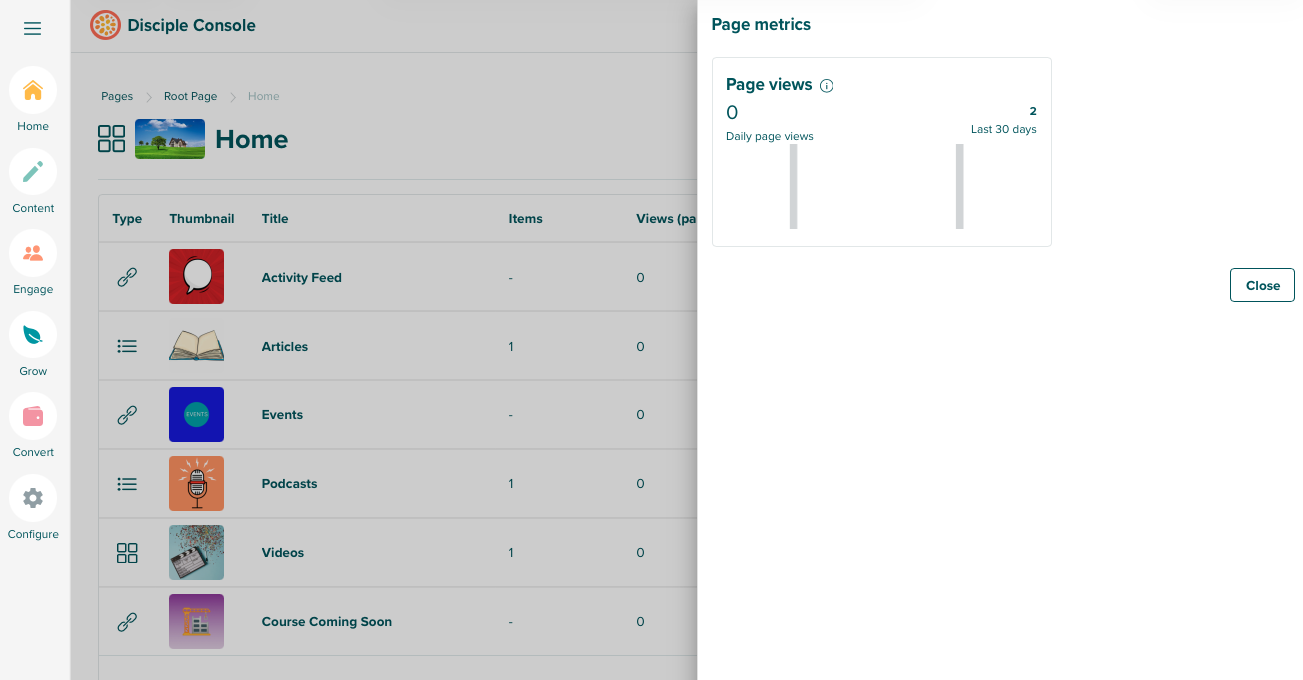Select the Course Coming Soon title
This screenshot has height=680, width=1303.
[326, 621]
